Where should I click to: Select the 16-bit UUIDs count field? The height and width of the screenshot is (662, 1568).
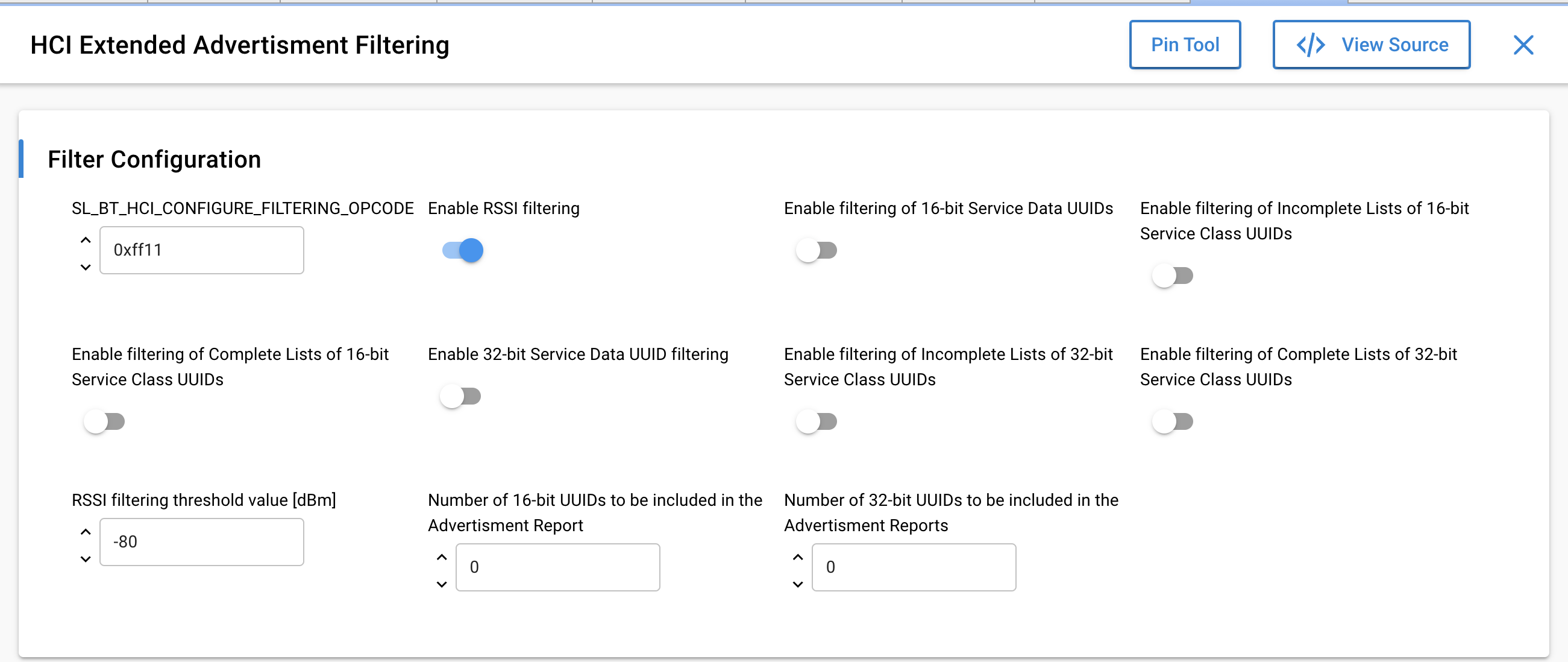coord(557,567)
